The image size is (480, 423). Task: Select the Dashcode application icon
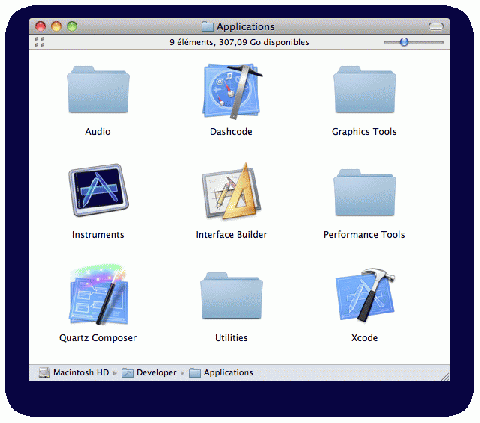[232, 91]
